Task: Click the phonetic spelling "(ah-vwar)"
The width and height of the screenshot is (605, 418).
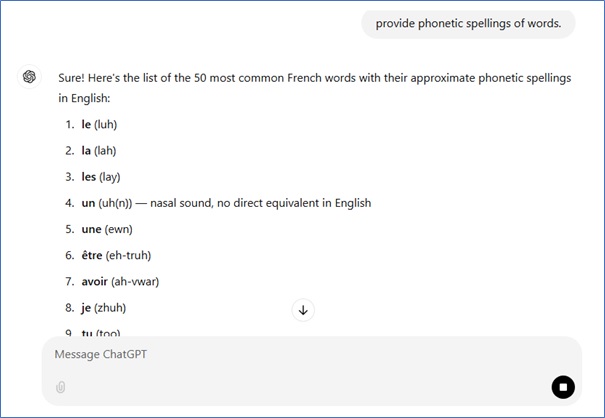Action: 138,281
